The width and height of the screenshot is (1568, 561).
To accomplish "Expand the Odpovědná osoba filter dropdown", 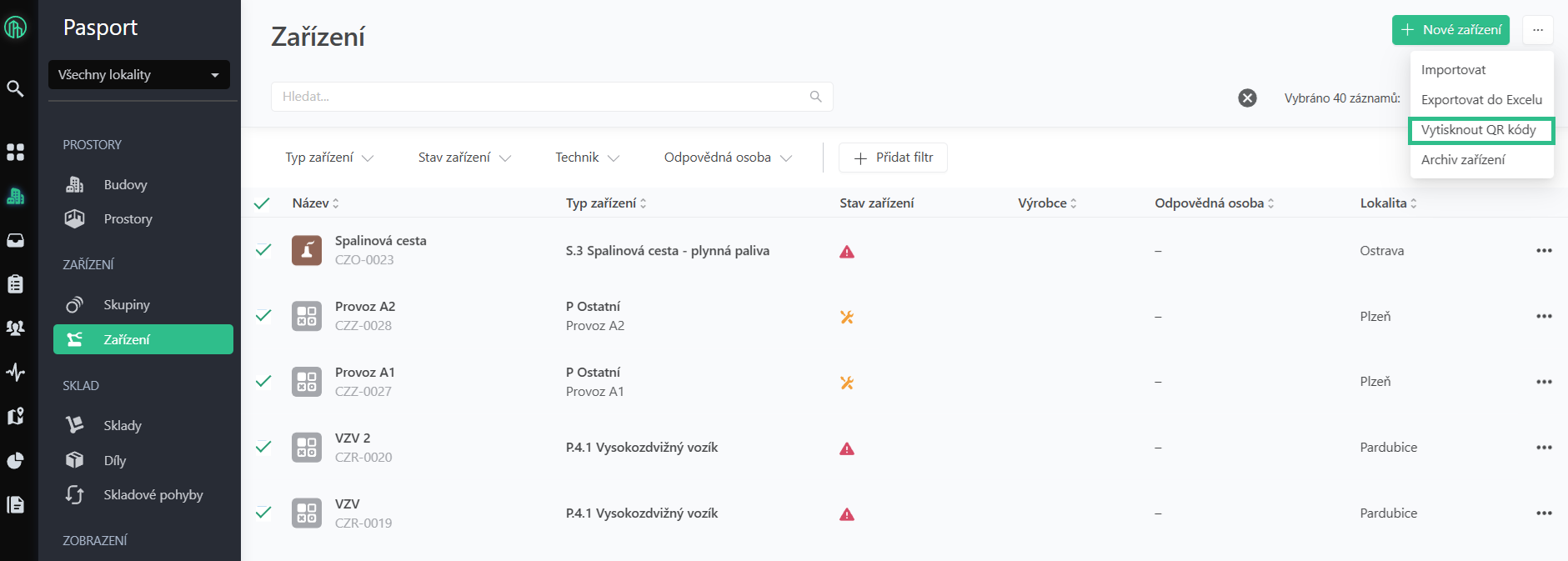I will 727,158.
